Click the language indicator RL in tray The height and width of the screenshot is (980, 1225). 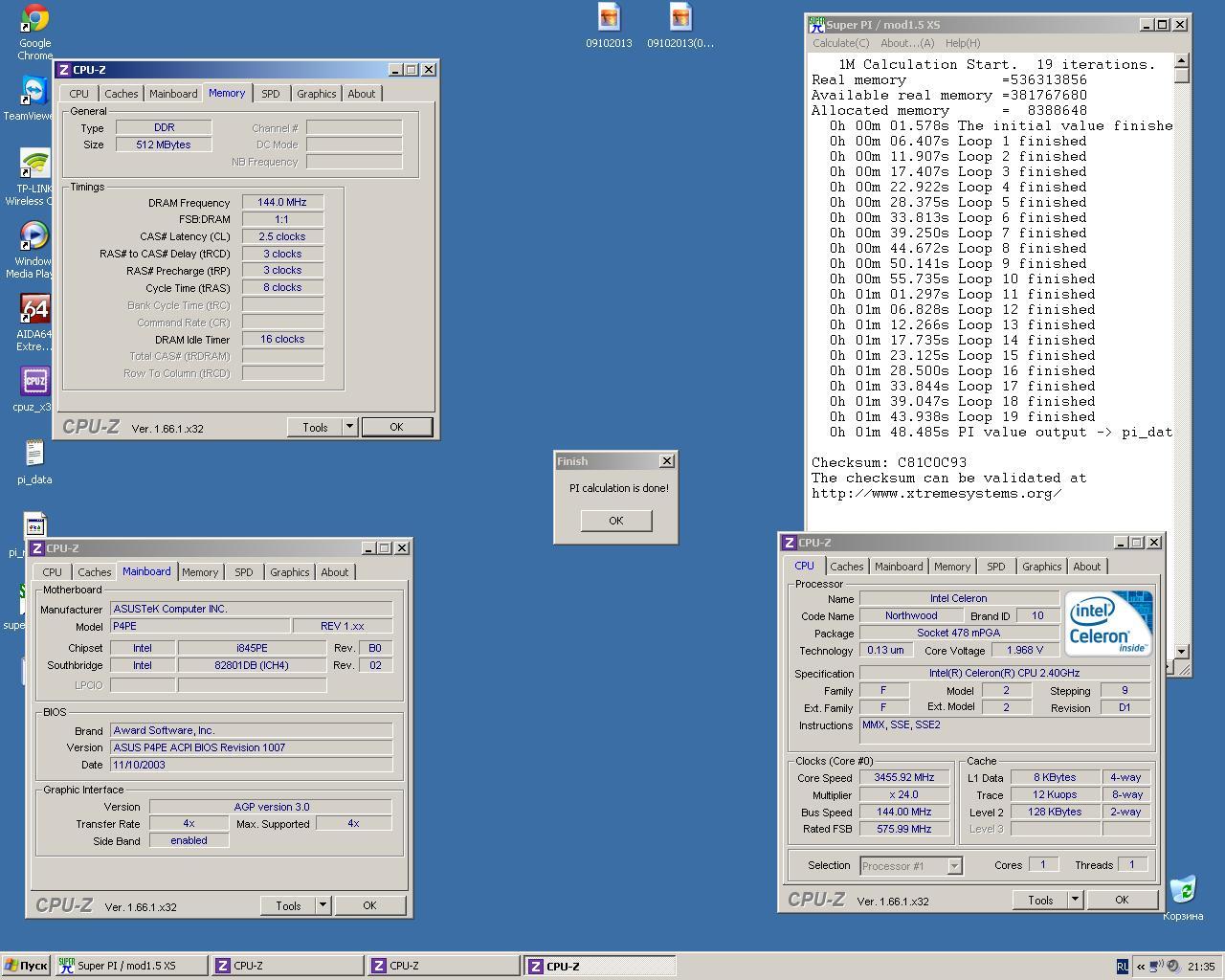pyautogui.click(x=1123, y=967)
